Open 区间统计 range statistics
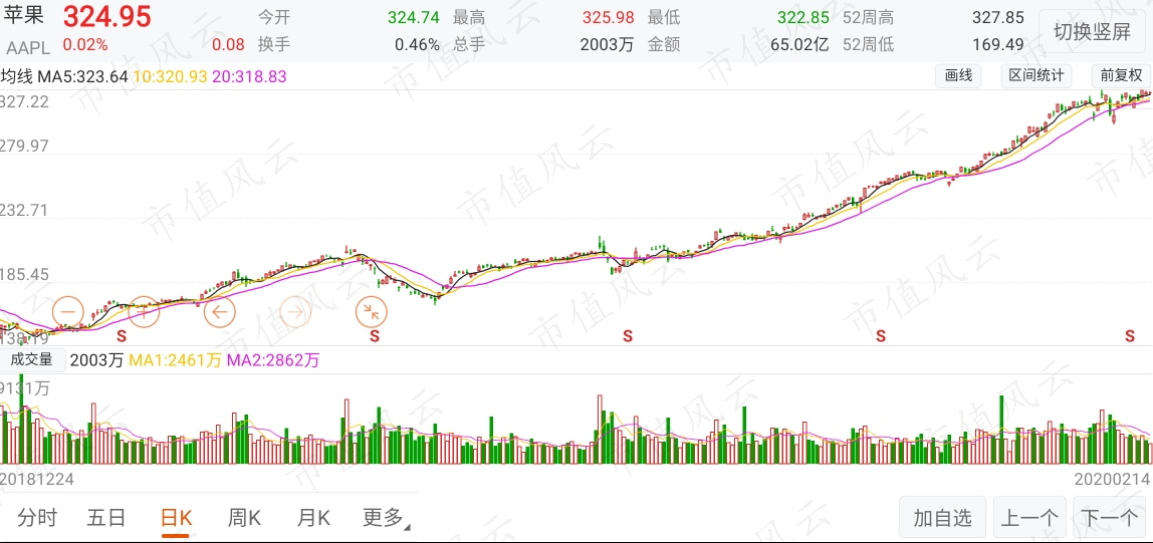Viewport: 1153px width, 543px height. (x=1036, y=76)
